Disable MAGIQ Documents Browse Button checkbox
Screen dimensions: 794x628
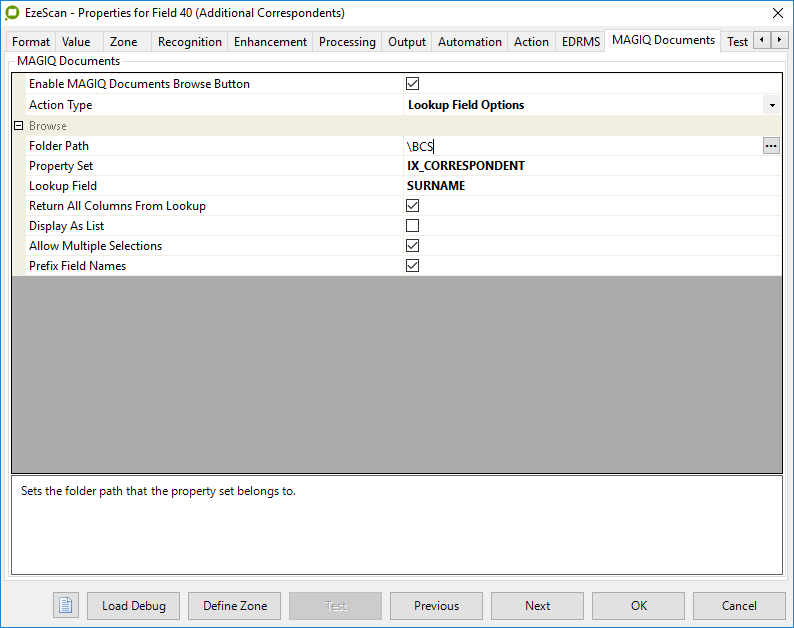point(412,84)
